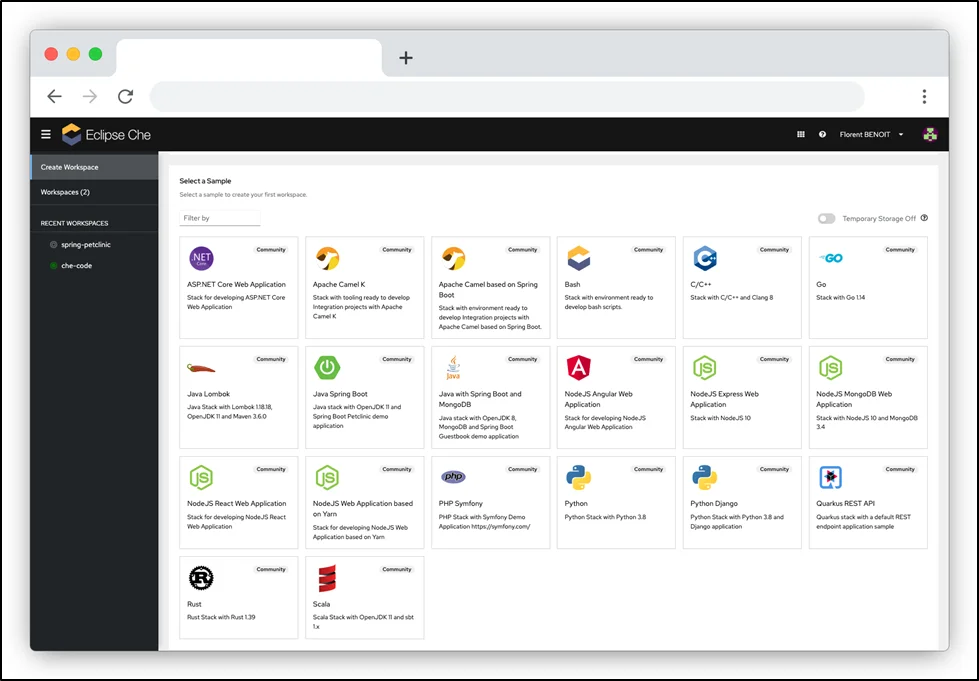Go back with browser back arrow
The width and height of the screenshot is (979, 681).
point(55,96)
